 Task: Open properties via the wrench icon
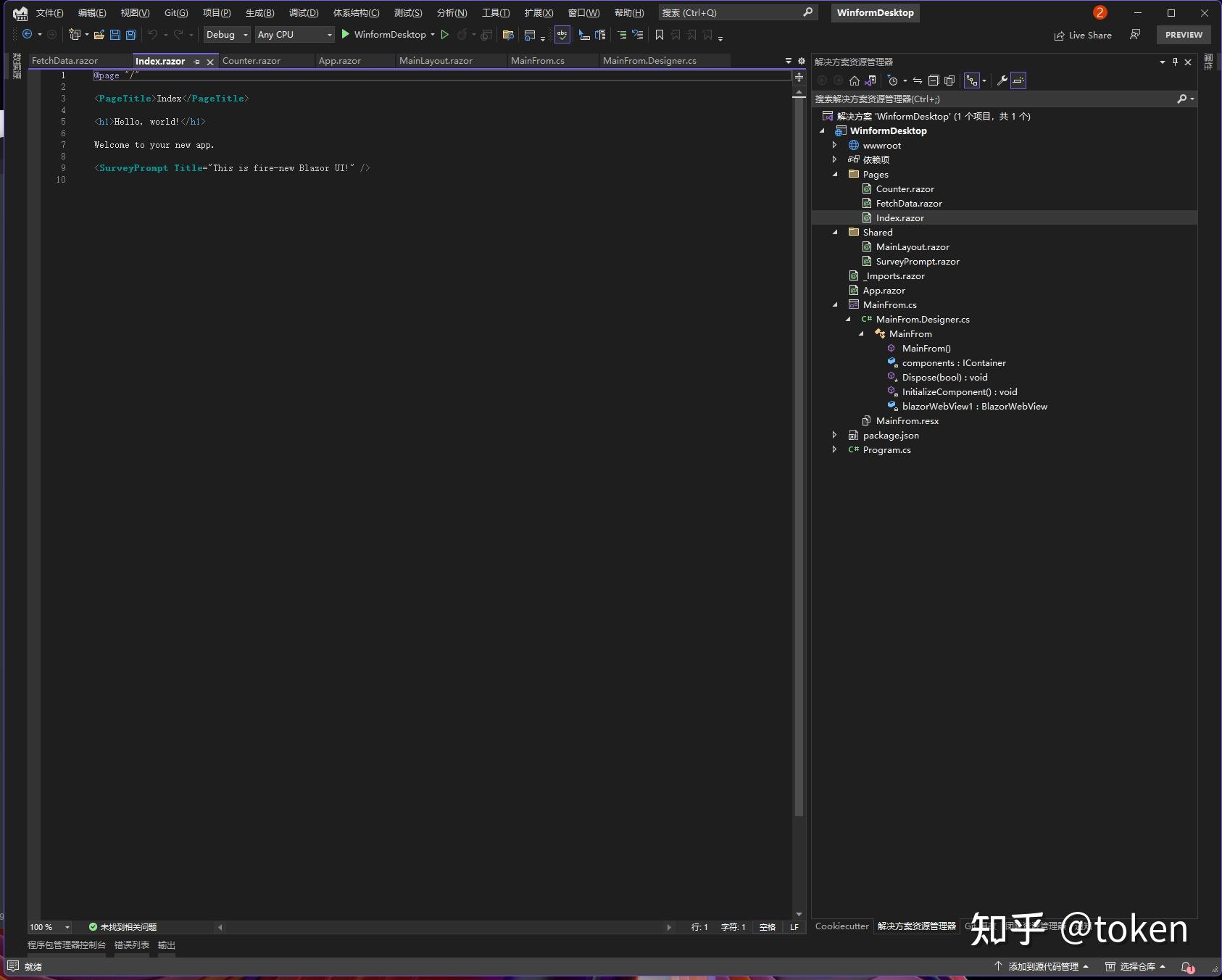click(1002, 80)
